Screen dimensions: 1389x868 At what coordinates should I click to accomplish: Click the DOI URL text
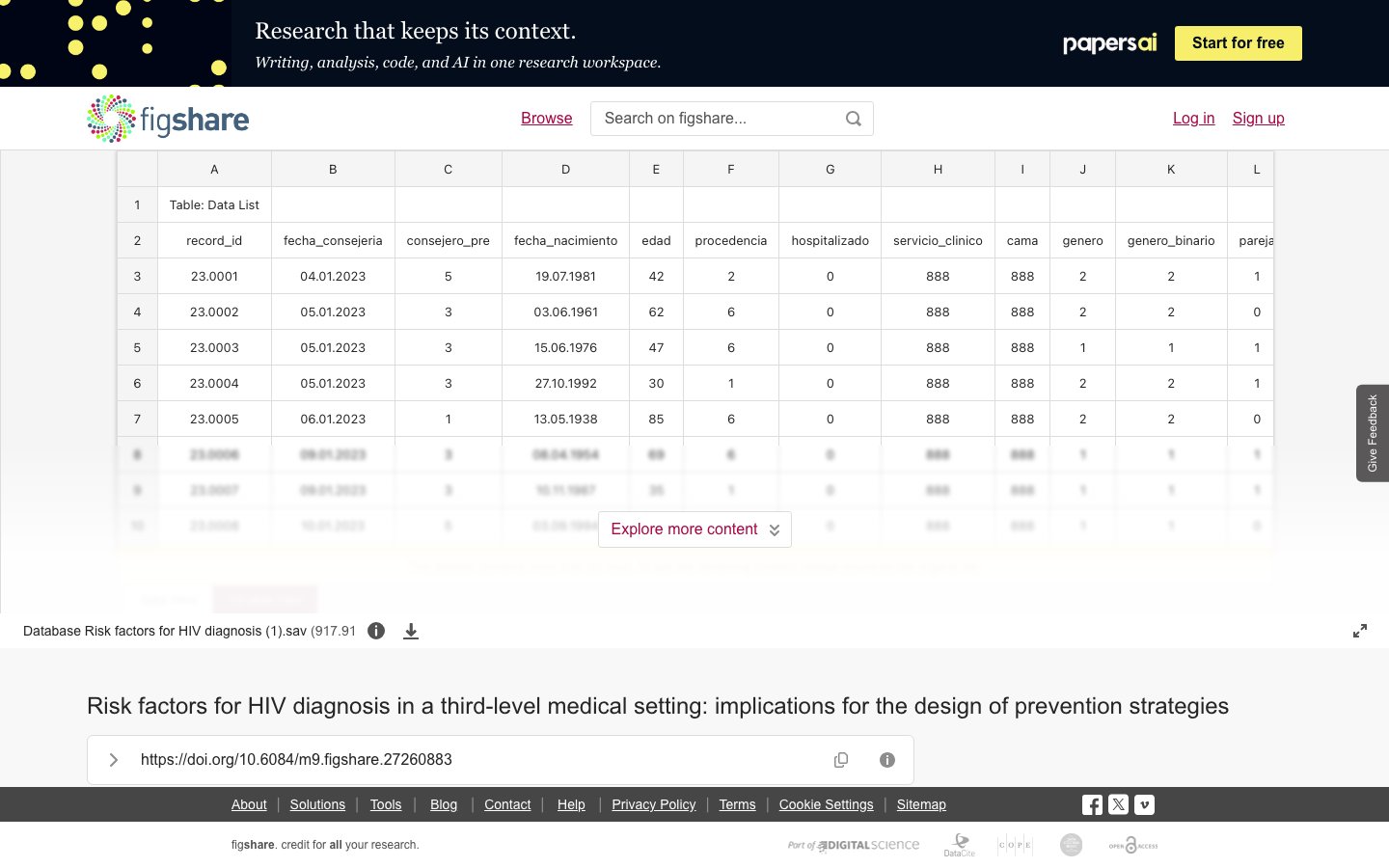tap(296, 760)
